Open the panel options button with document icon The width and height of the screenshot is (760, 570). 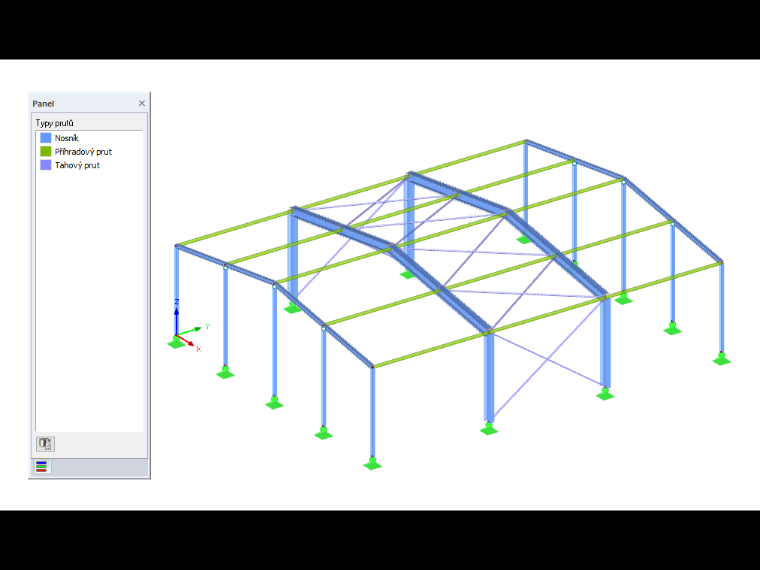[45, 443]
